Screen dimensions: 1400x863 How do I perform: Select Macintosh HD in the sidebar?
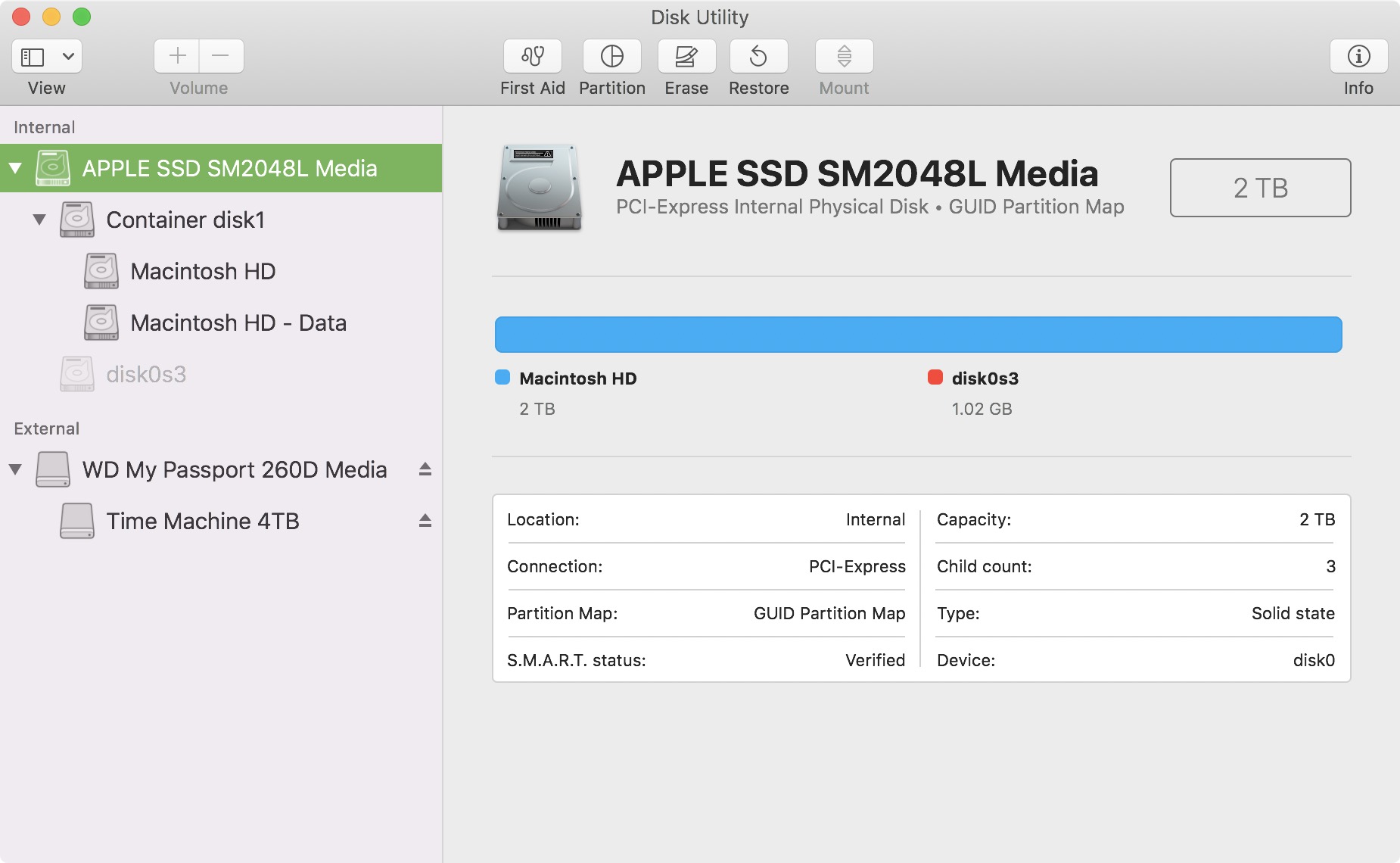click(202, 271)
